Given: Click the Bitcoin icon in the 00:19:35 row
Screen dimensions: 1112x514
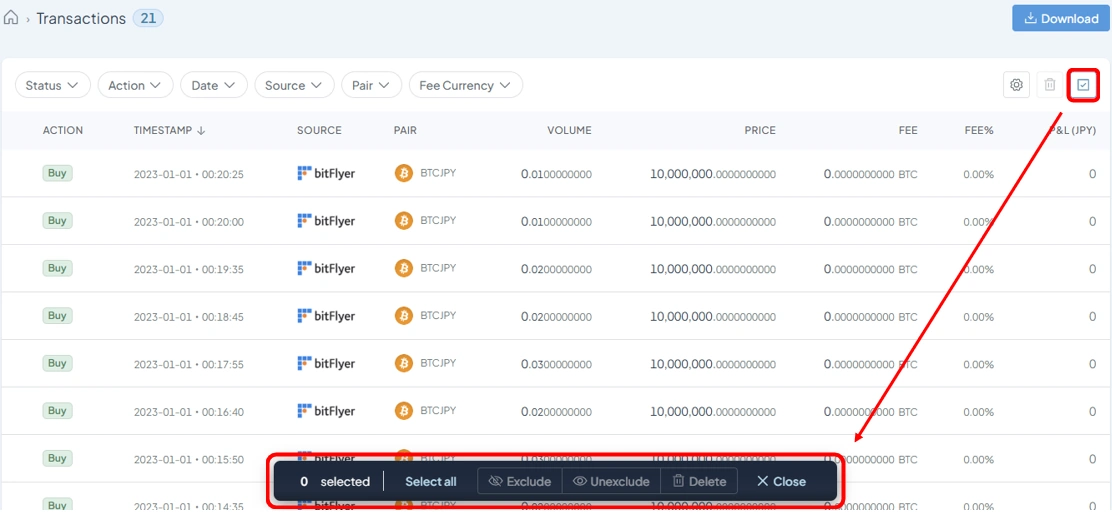Looking at the screenshot, I should (404, 268).
